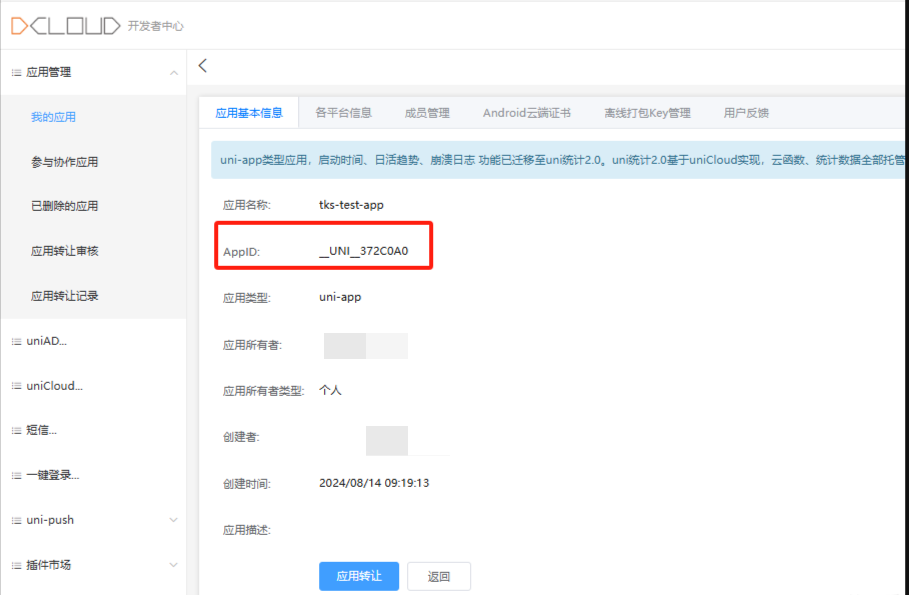Select 应用转让记录 in the sidebar
Viewport: 909px width, 595px height.
64,296
